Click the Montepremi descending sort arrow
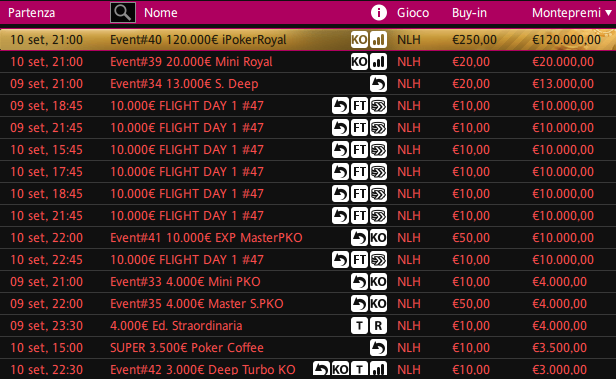This screenshot has width=616, height=379. click(608, 13)
